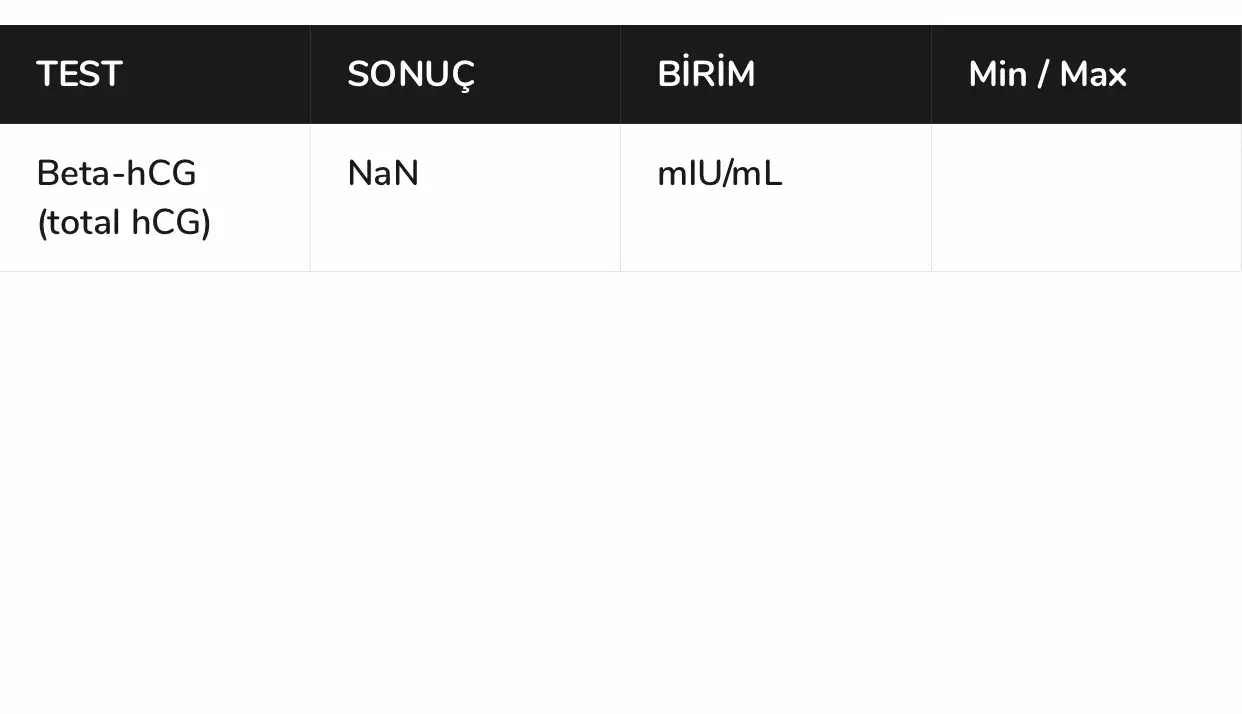Click the word "Min" in the header

[997, 75]
